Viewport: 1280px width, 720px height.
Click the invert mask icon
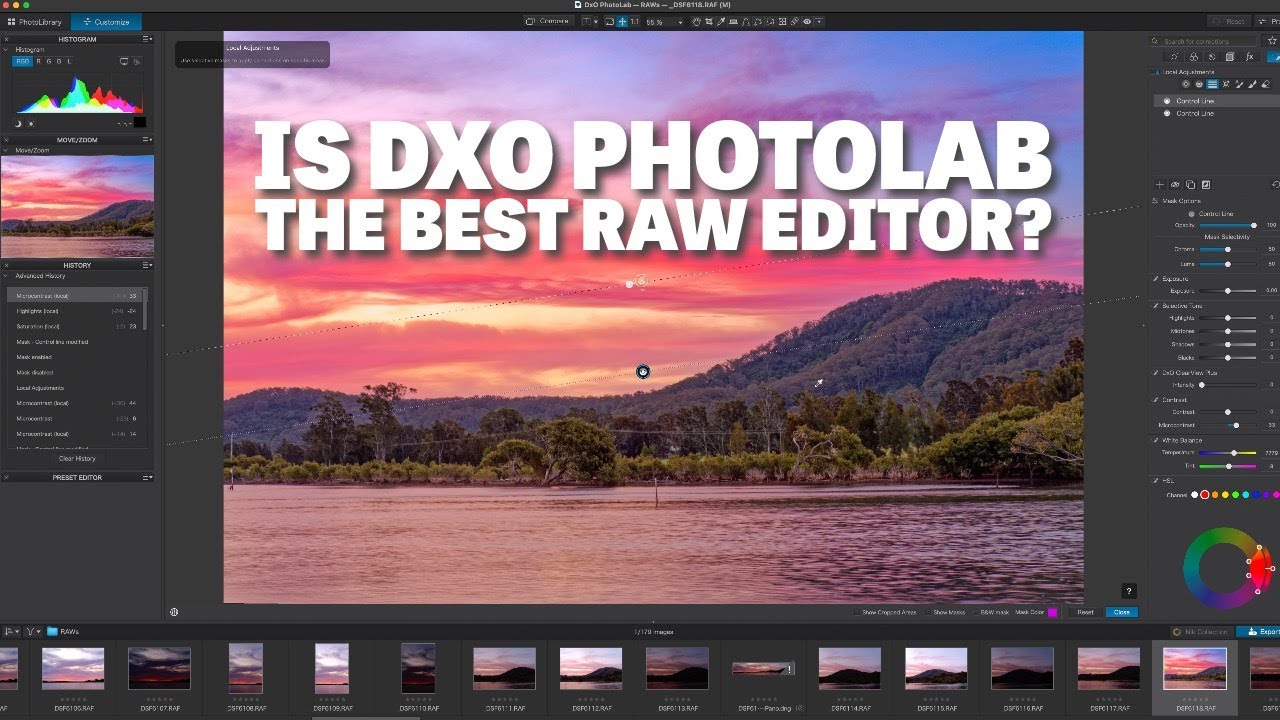(x=1206, y=185)
